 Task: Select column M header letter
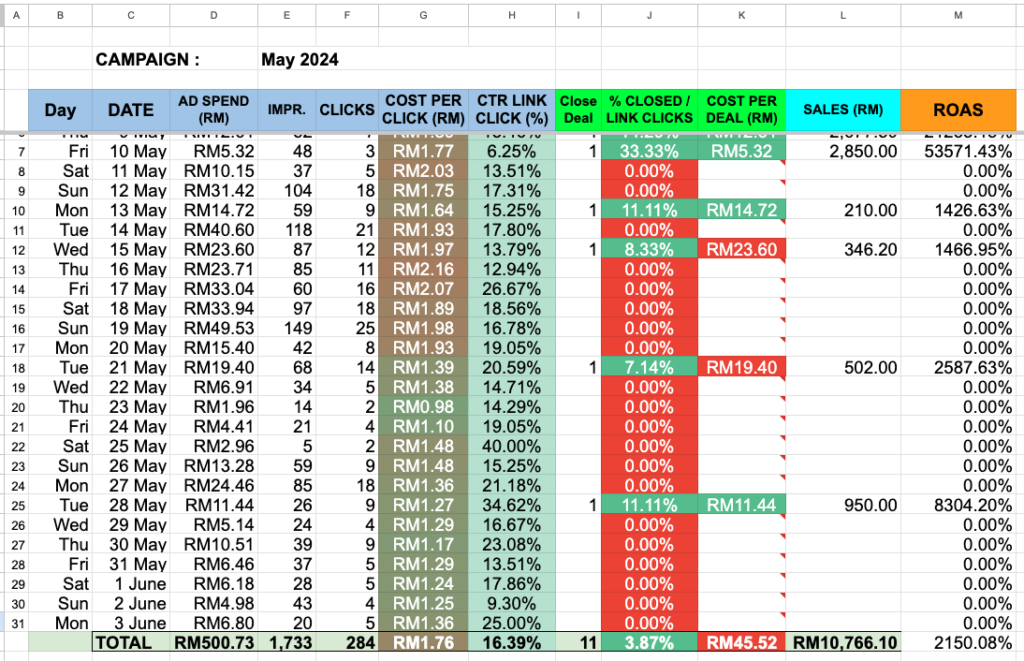(959, 16)
